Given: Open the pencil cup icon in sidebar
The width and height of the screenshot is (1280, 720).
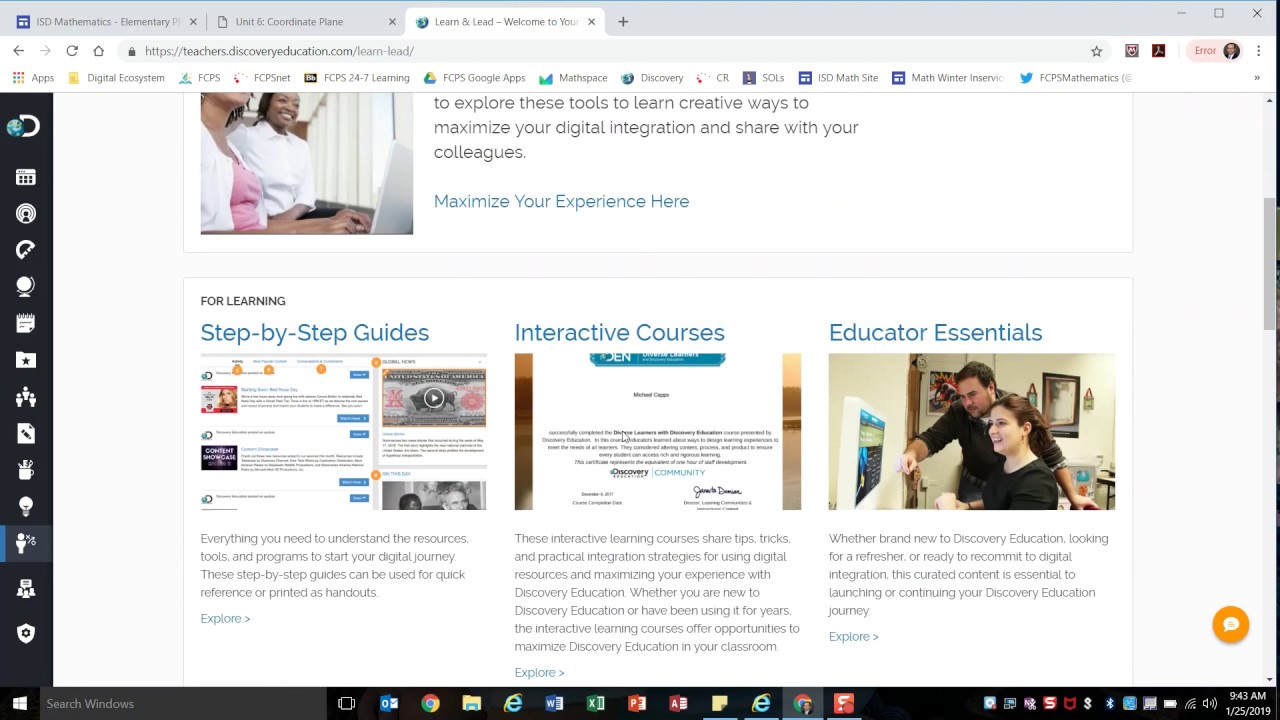Looking at the screenshot, I should point(26,469).
